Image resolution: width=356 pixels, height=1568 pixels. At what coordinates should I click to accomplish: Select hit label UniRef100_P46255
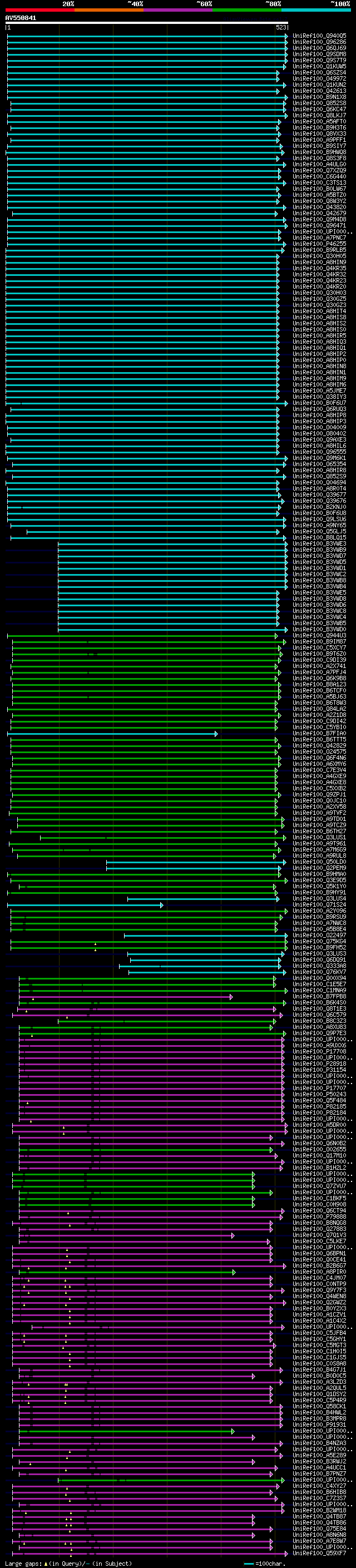click(x=319, y=244)
